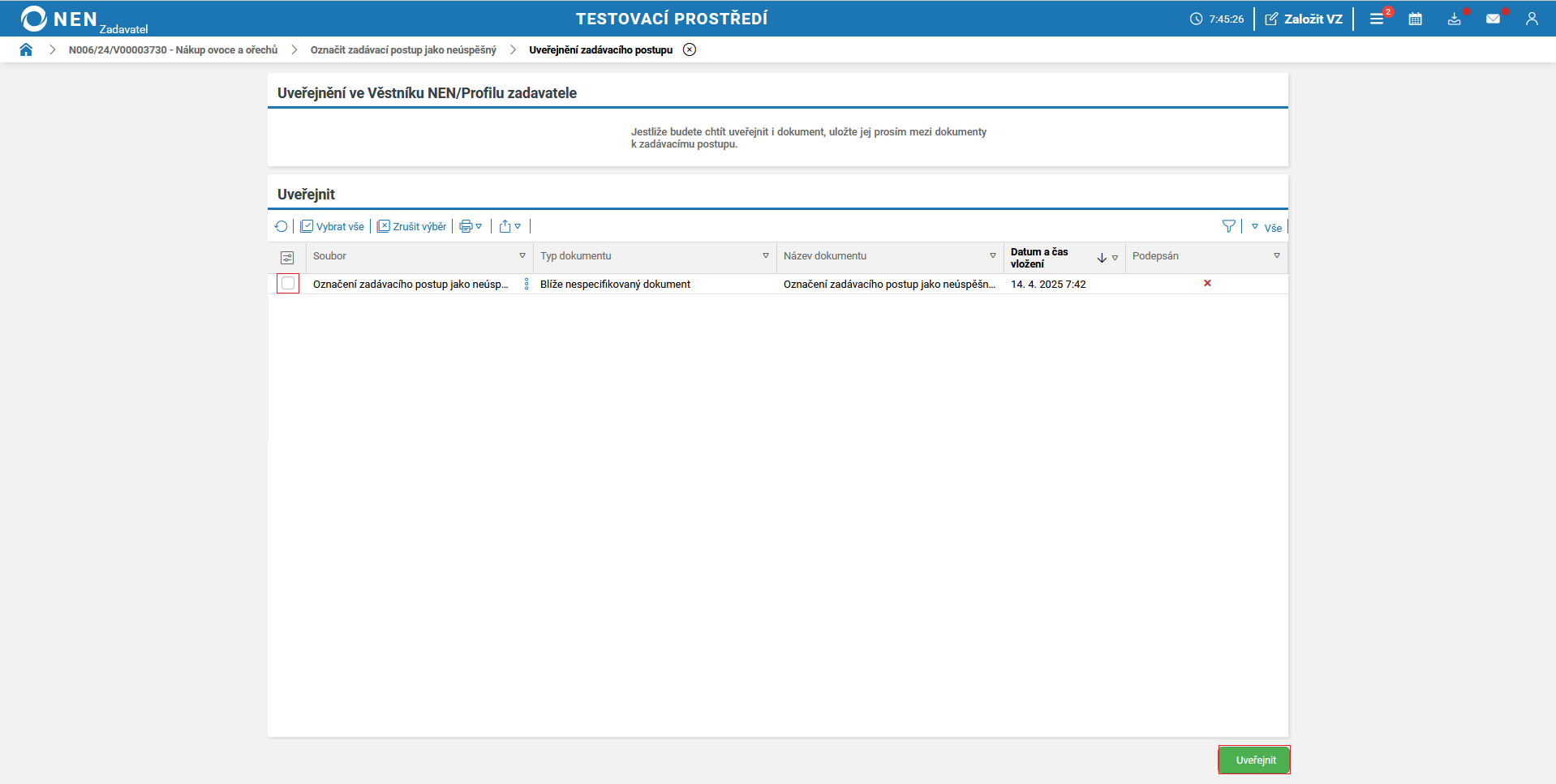Open the hamburger notifications menu
Viewport: 1556px width, 784px height.
[1377, 19]
